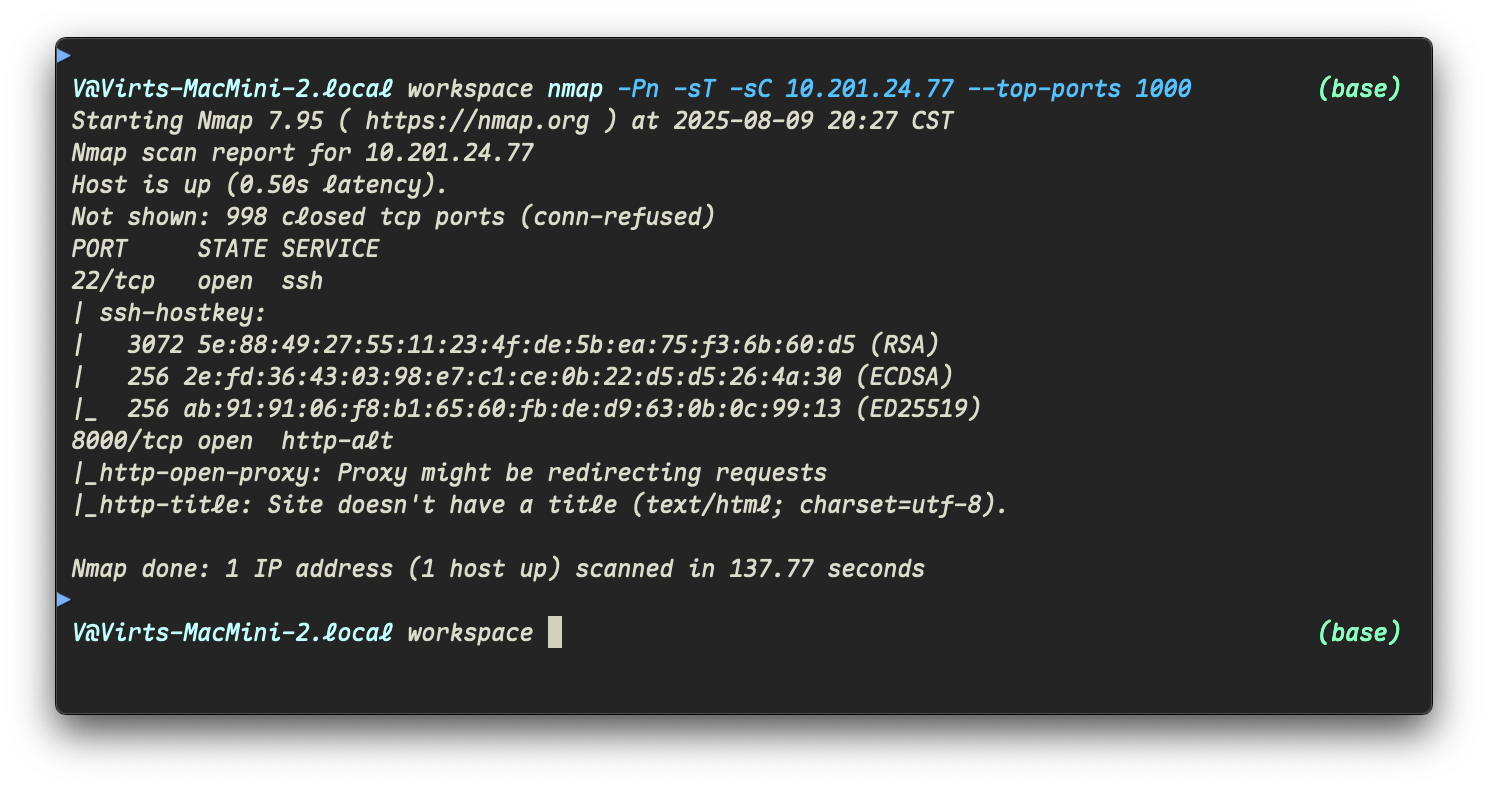
Task: Click the PORT STATE SERVICE header row
Action: (225, 249)
